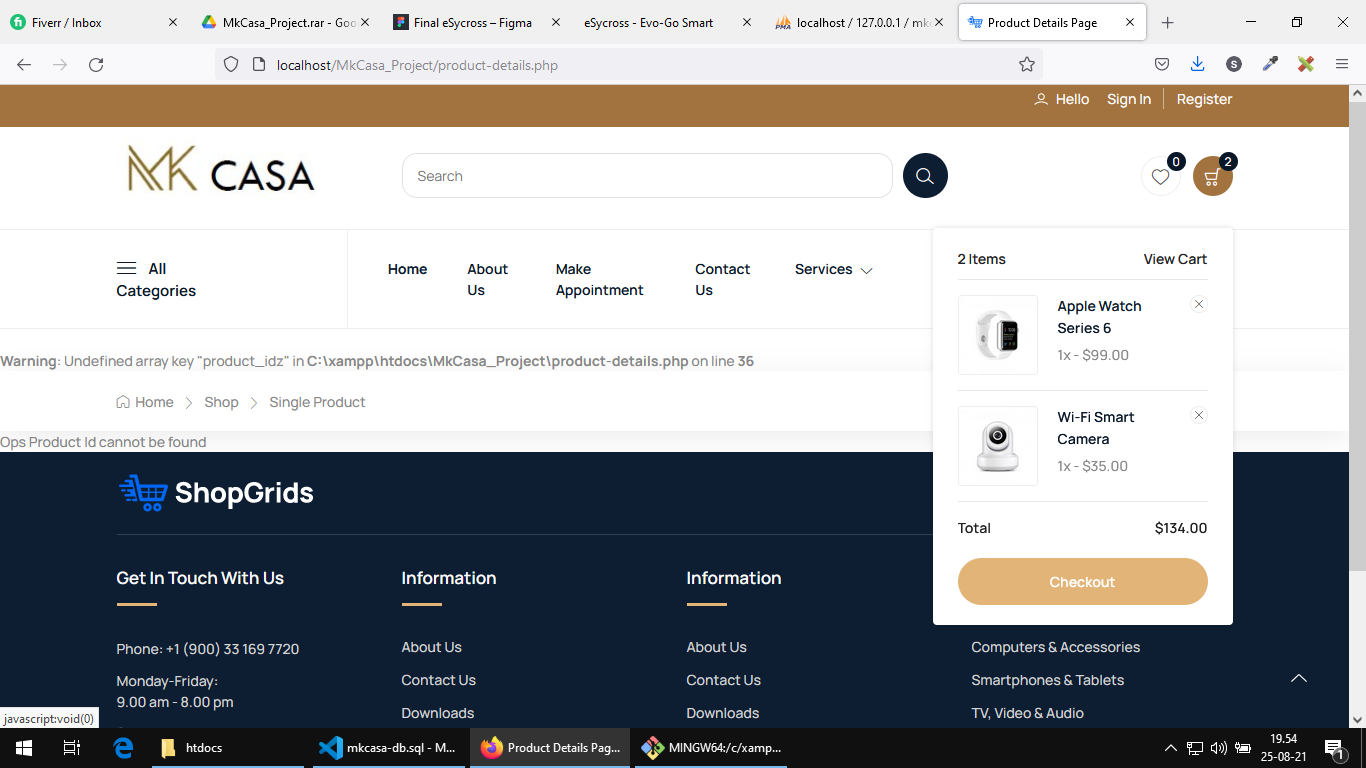This screenshot has width=1366, height=768.
Task: Click the dark search magnifier button
Action: pos(925,176)
